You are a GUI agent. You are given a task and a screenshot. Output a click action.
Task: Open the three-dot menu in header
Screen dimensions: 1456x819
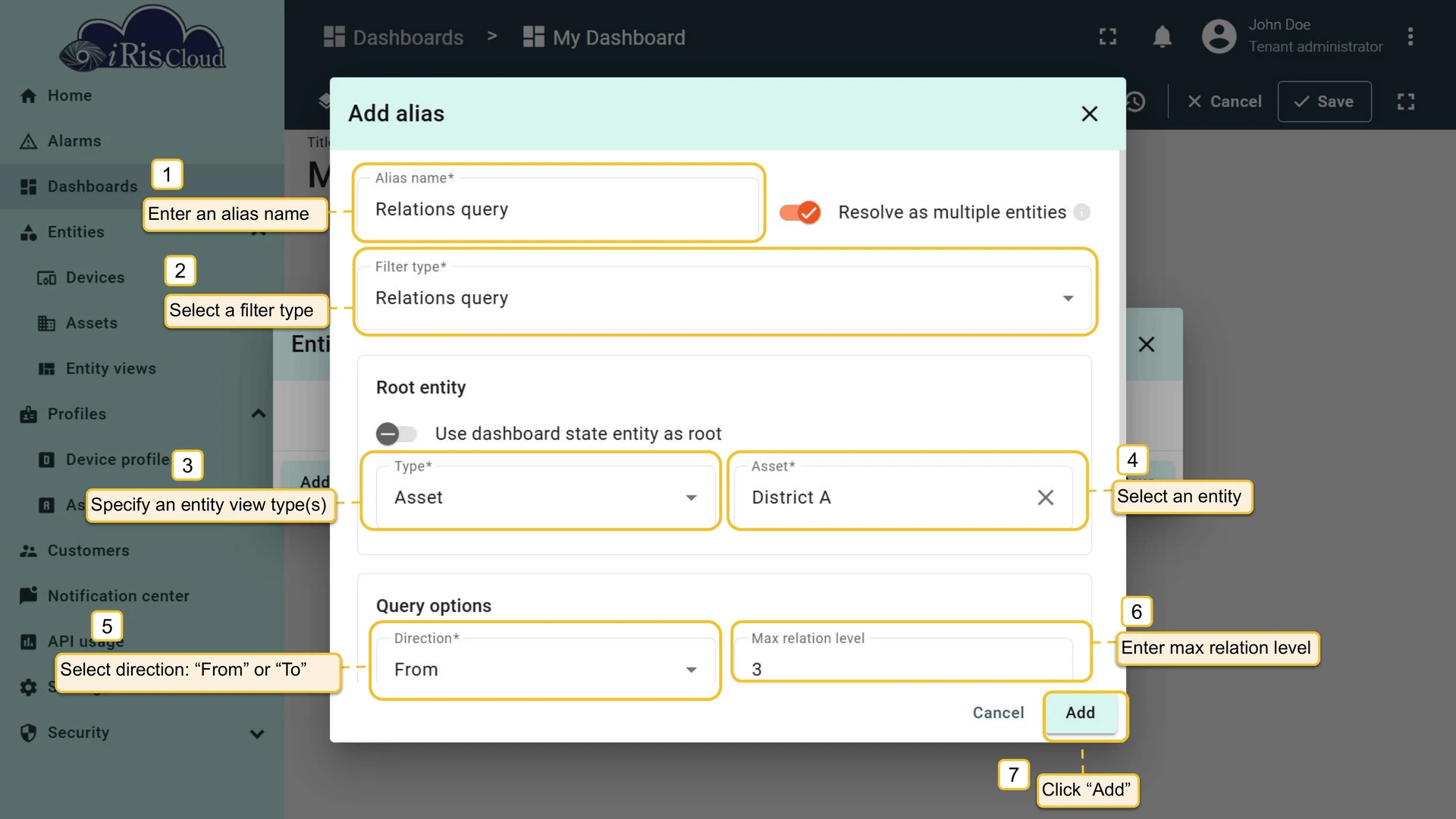click(1410, 36)
